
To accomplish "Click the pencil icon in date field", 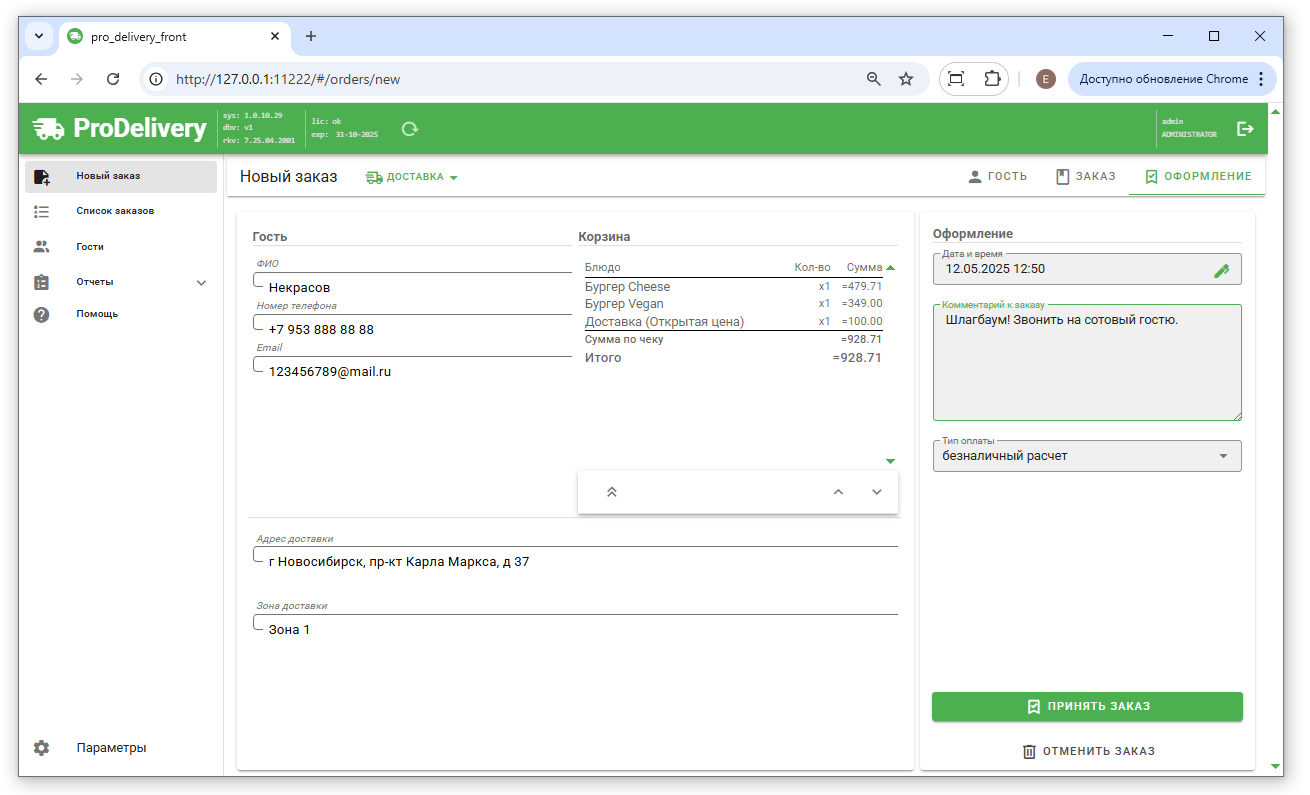I will point(1221,270).
